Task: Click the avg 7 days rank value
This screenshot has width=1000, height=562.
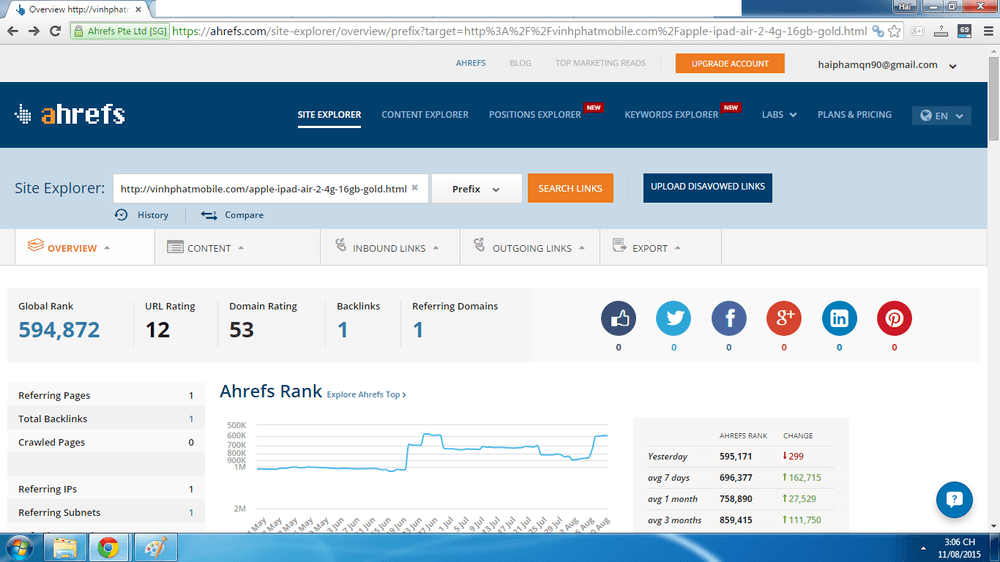Action: click(735, 477)
